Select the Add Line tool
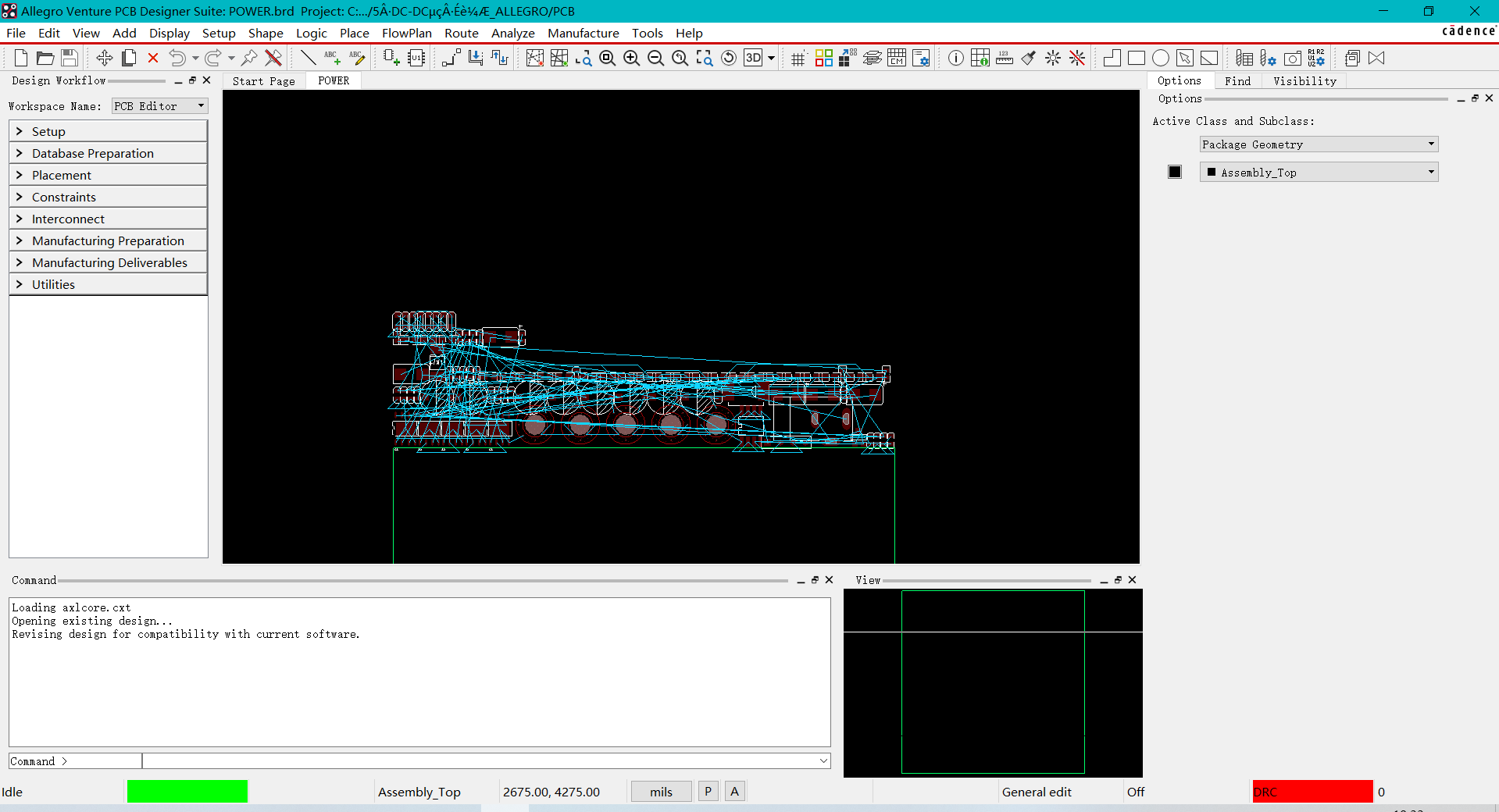Image resolution: width=1499 pixels, height=812 pixels. click(308, 58)
